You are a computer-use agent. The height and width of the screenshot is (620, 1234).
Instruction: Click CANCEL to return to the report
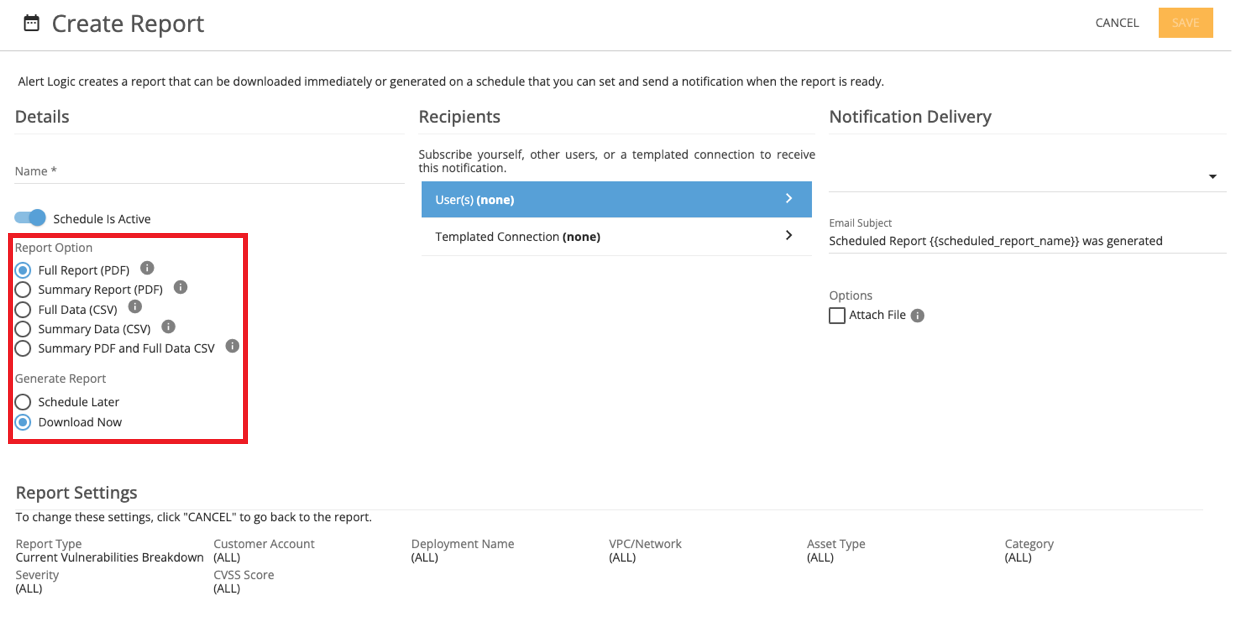pos(1116,22)
